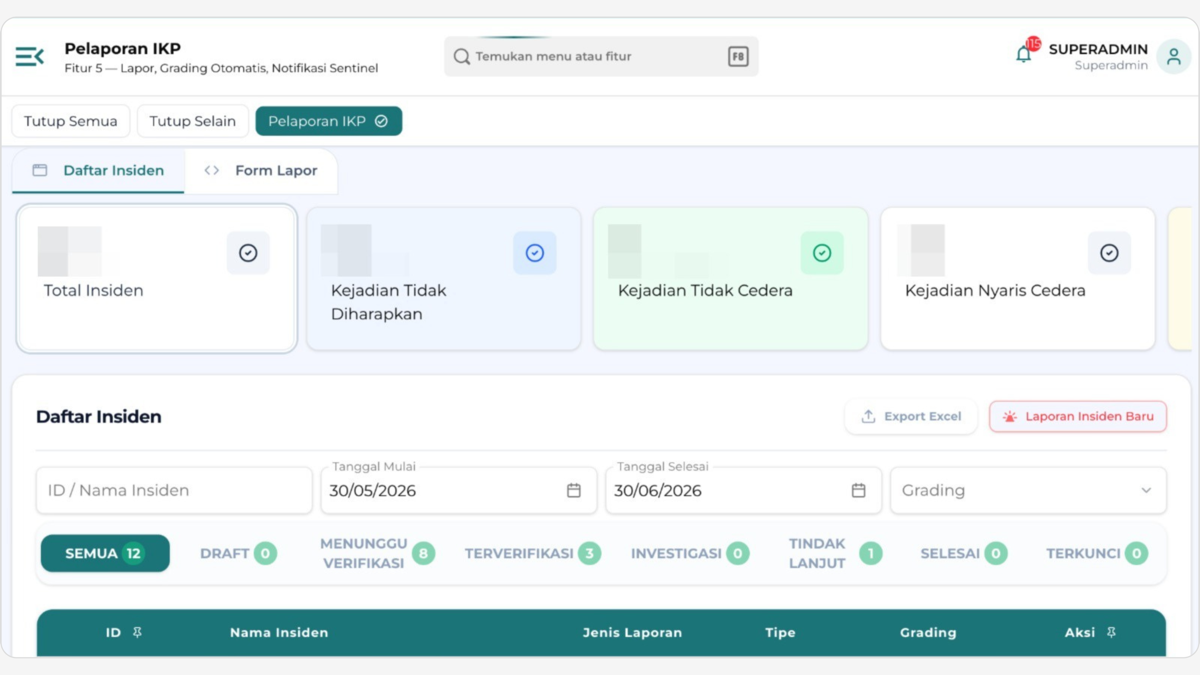Open the Superadmin profile avatar
This screenshot has height=675, width=1200.
(1174, 57)
